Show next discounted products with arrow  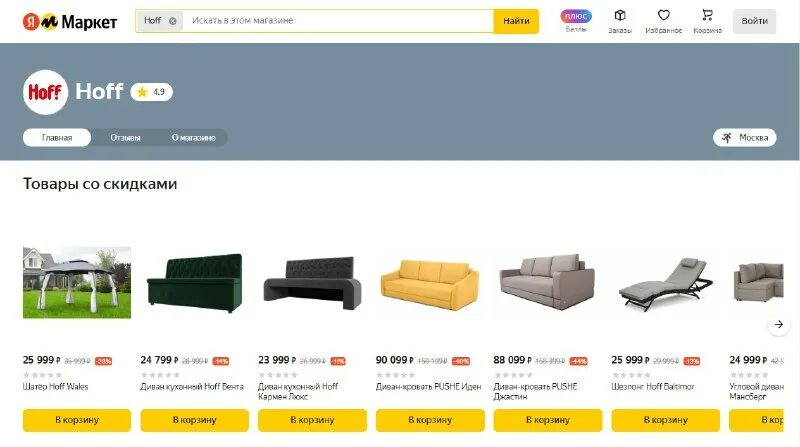click(779, 324)
